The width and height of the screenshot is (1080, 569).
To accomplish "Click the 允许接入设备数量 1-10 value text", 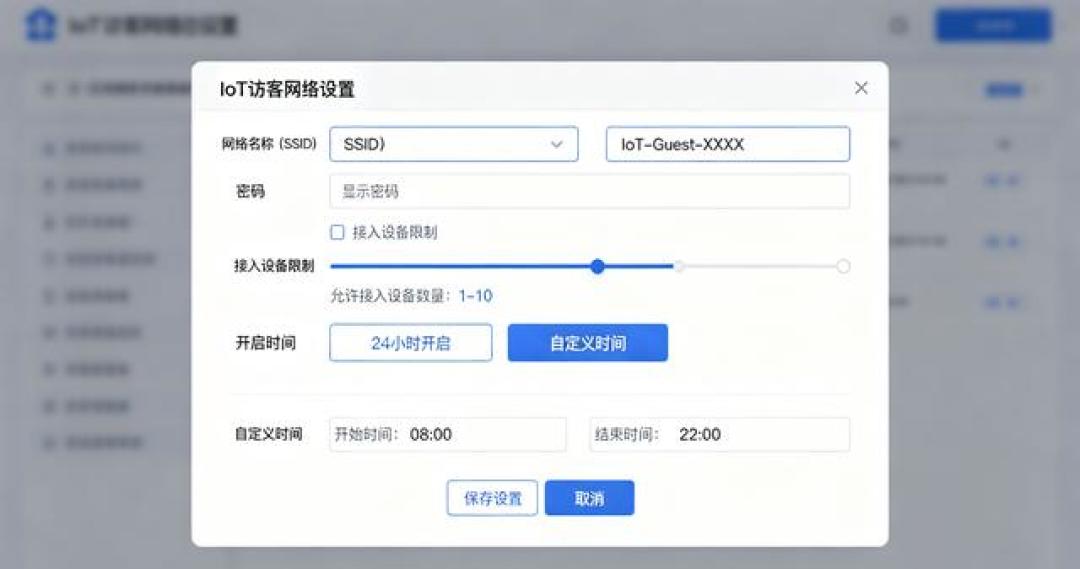I will click(475, 296).
